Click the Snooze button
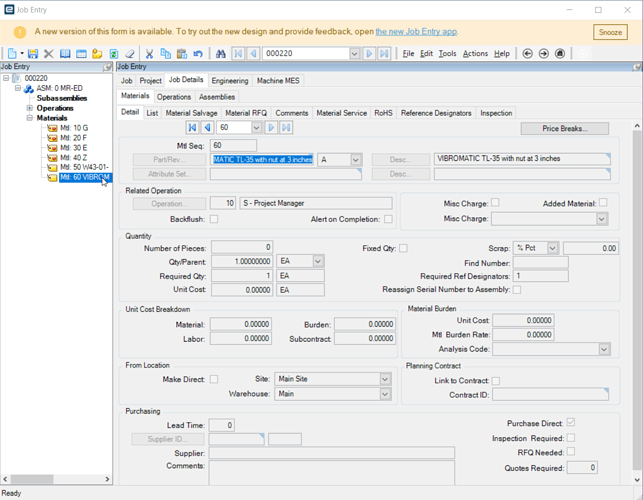This screenshot has width=643, height=500. pos(610,32)
